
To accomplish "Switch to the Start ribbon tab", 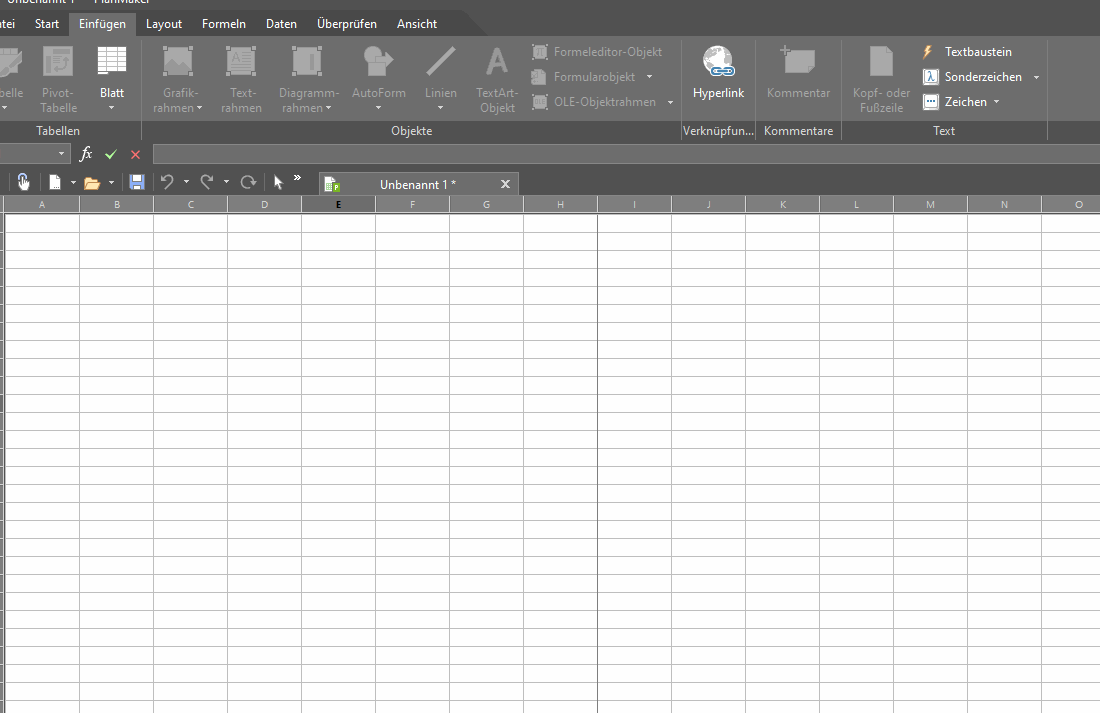I will (x=47, y=24).
